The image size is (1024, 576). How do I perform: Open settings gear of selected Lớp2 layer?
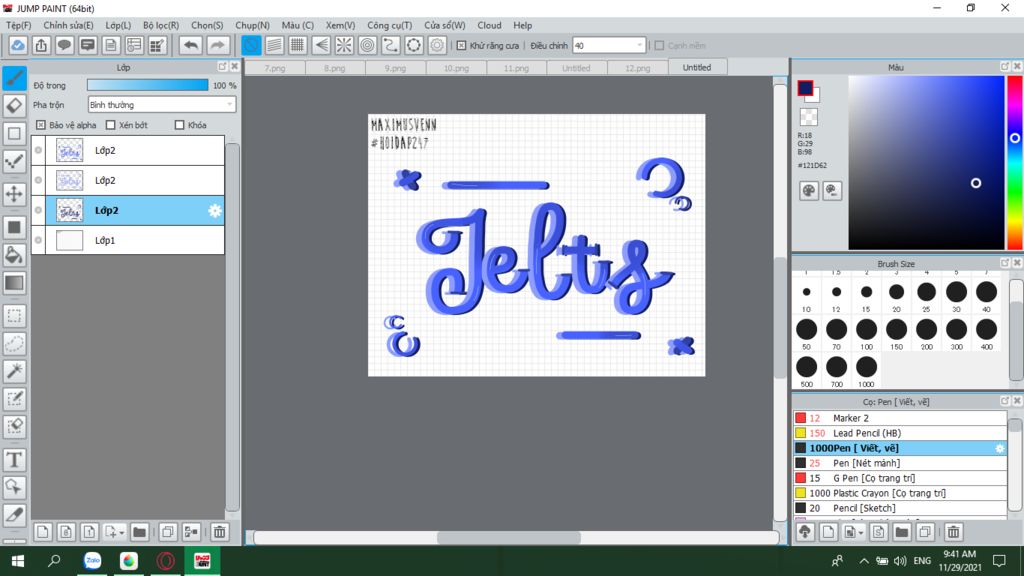pos(214,210)
